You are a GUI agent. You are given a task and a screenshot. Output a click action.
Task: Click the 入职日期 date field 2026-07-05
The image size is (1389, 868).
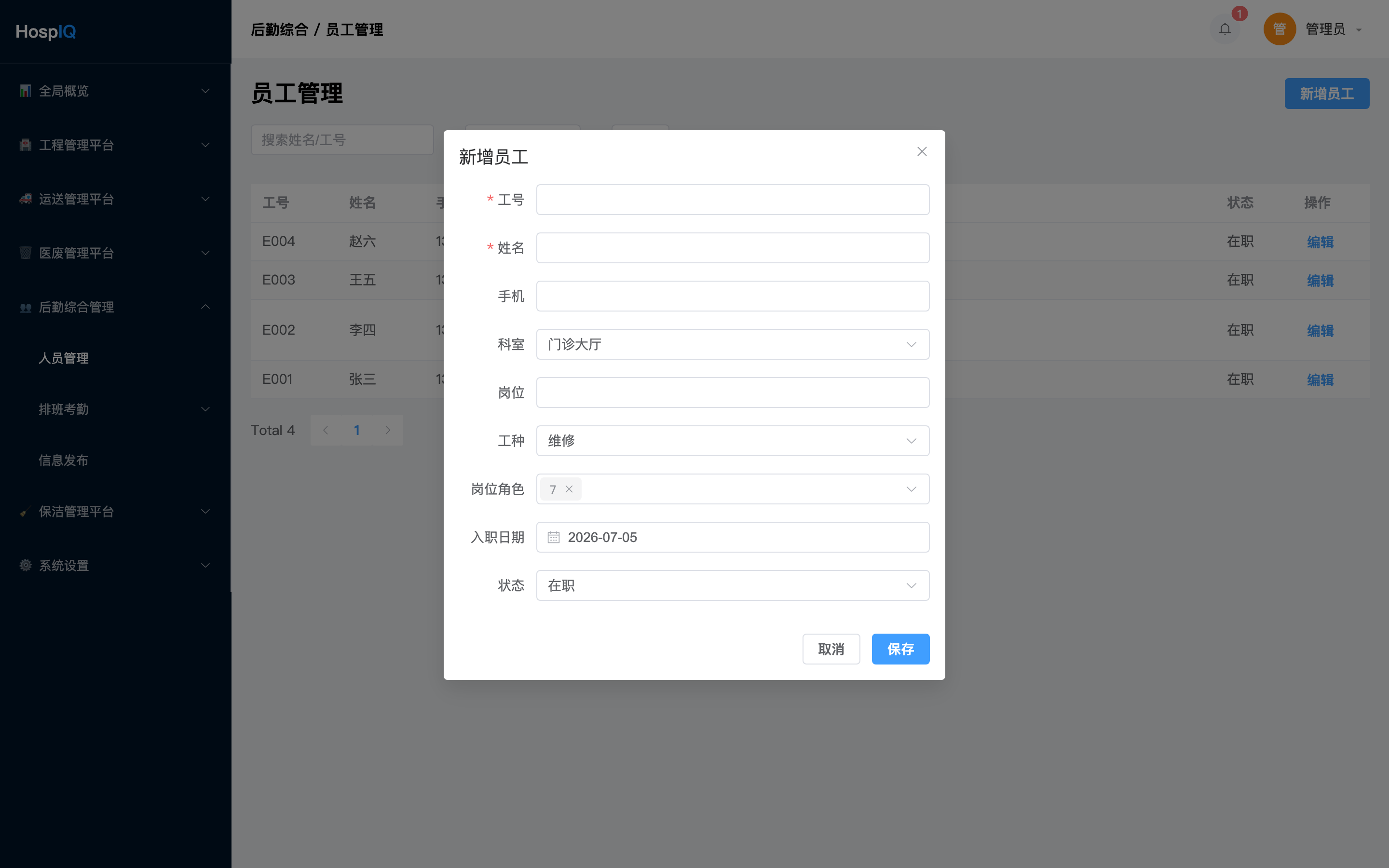(x=733, y=537)
